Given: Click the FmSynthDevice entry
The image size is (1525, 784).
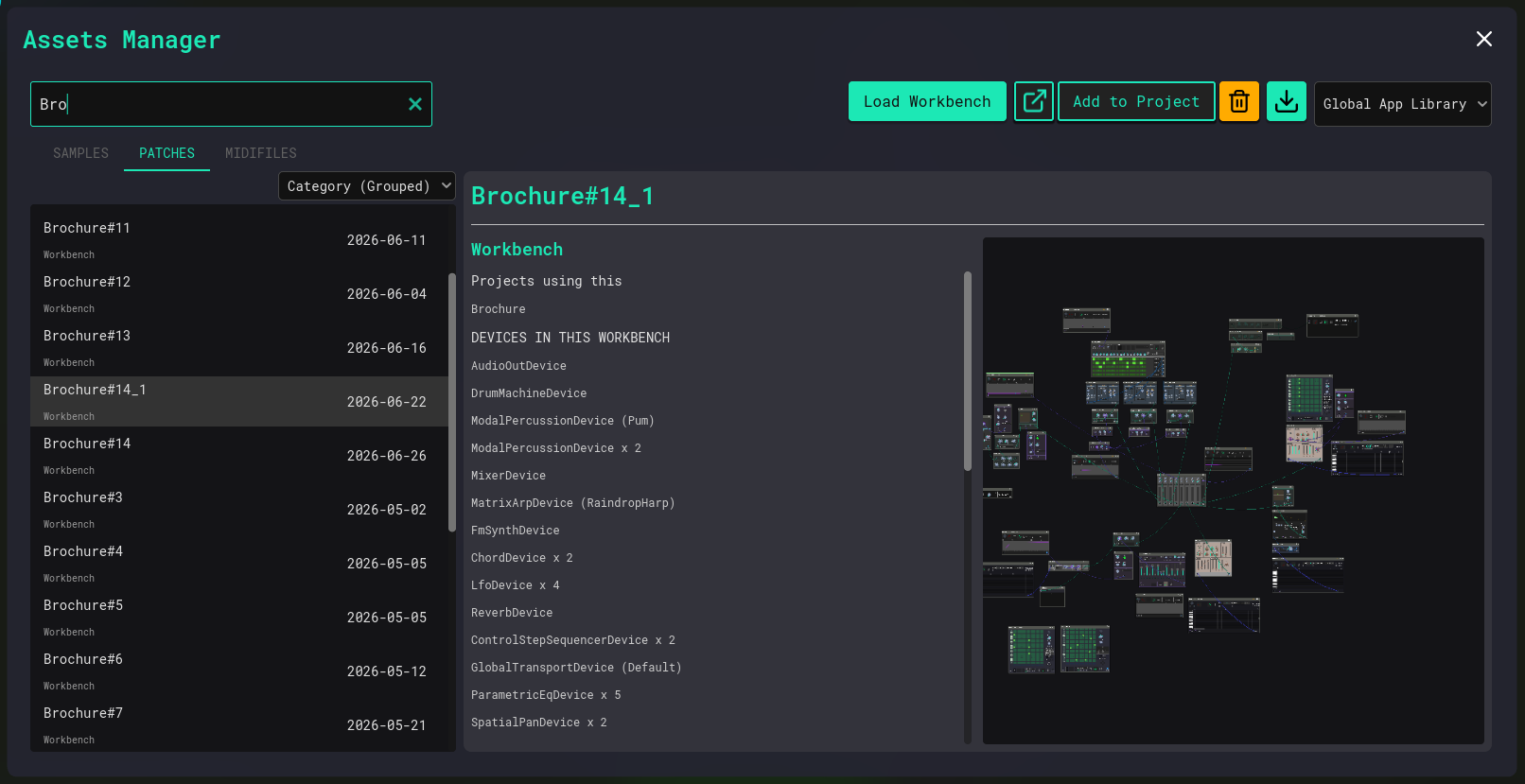Looking at the screenshot, I should [x=516, y=531].
